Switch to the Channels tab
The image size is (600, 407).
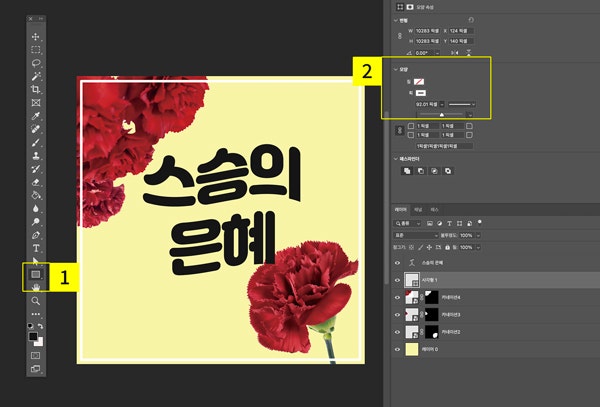click(418, 210)
